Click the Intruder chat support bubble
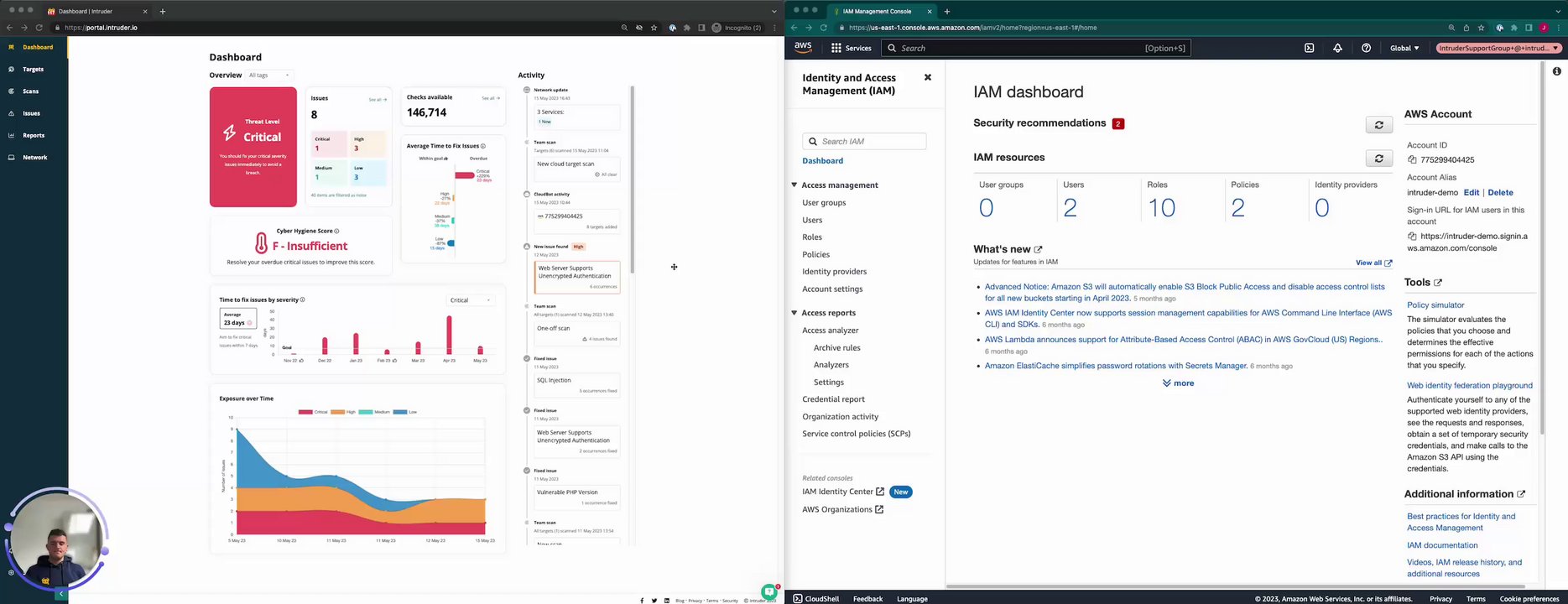Image resolution: width=1568 pixels, height=604 pixels. click(x=768, y=591)
